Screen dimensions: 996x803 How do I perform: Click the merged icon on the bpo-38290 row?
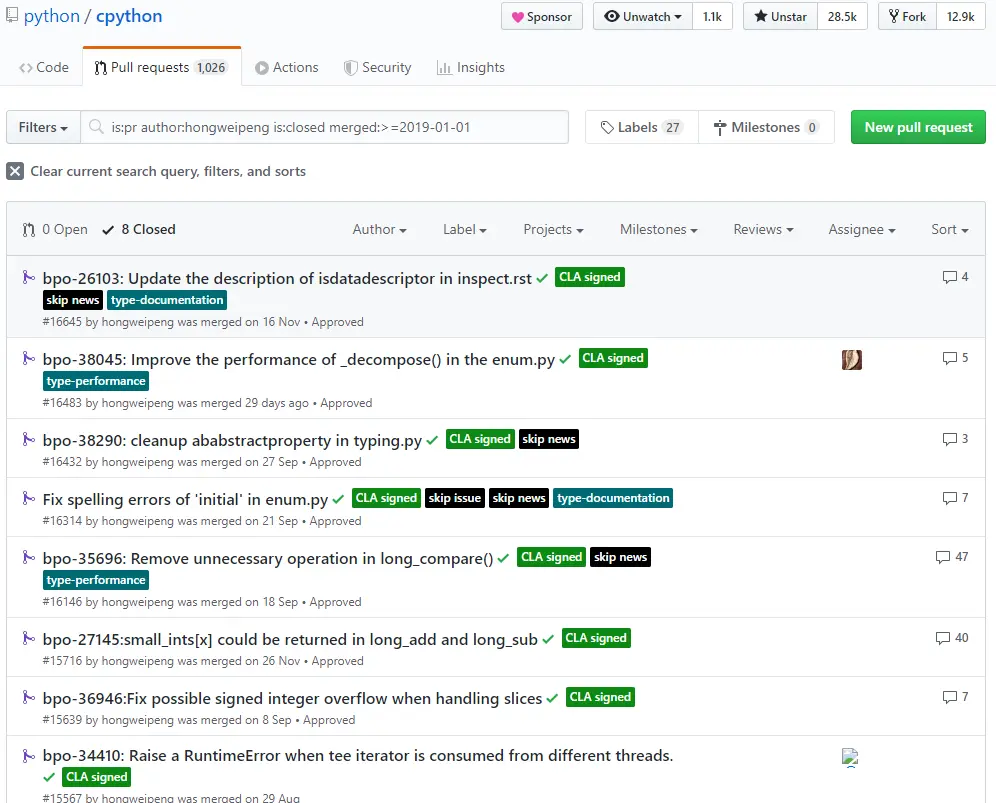pos(28,440)
